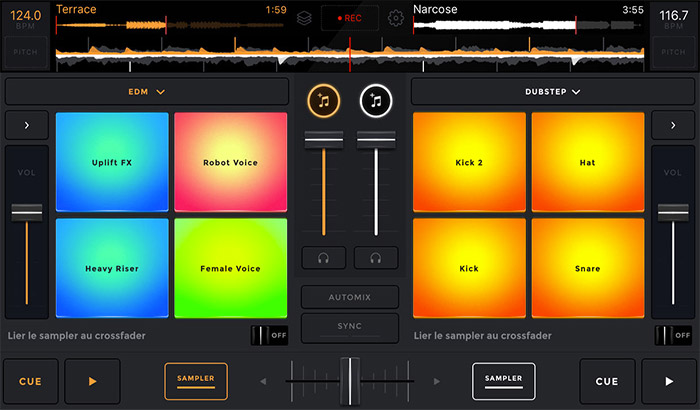This screenshot has height=410, width=700.
Task: Click the orange channel volume fader handle
Action: (324, 140)
